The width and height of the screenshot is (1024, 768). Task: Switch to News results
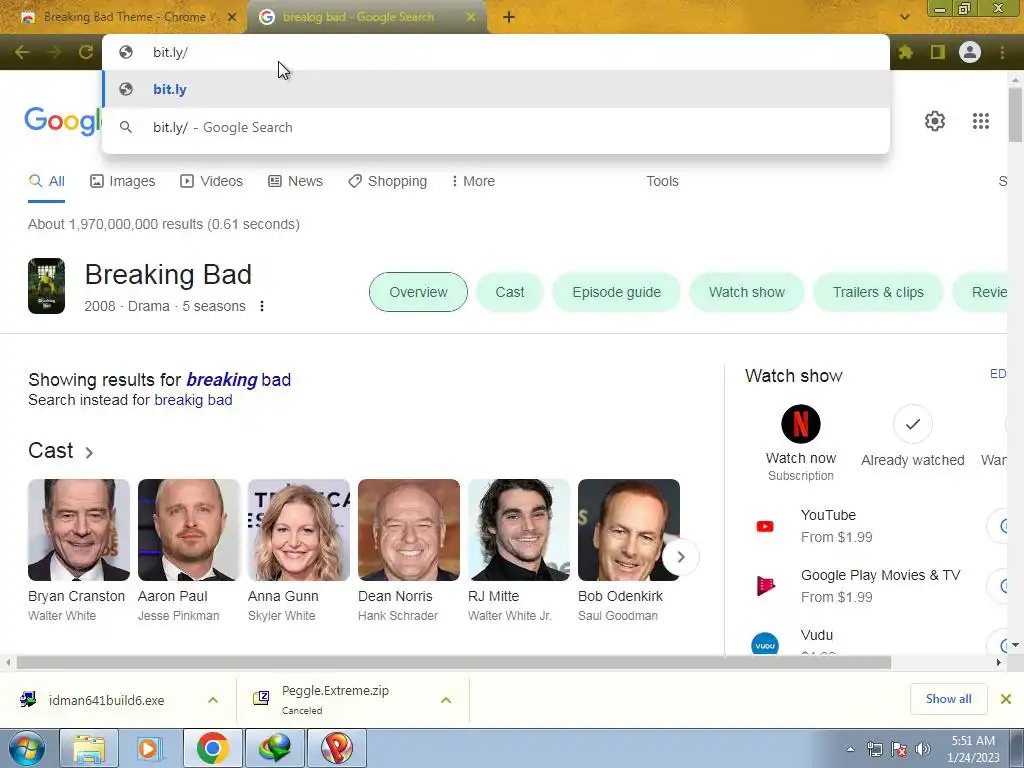point(295,181)
